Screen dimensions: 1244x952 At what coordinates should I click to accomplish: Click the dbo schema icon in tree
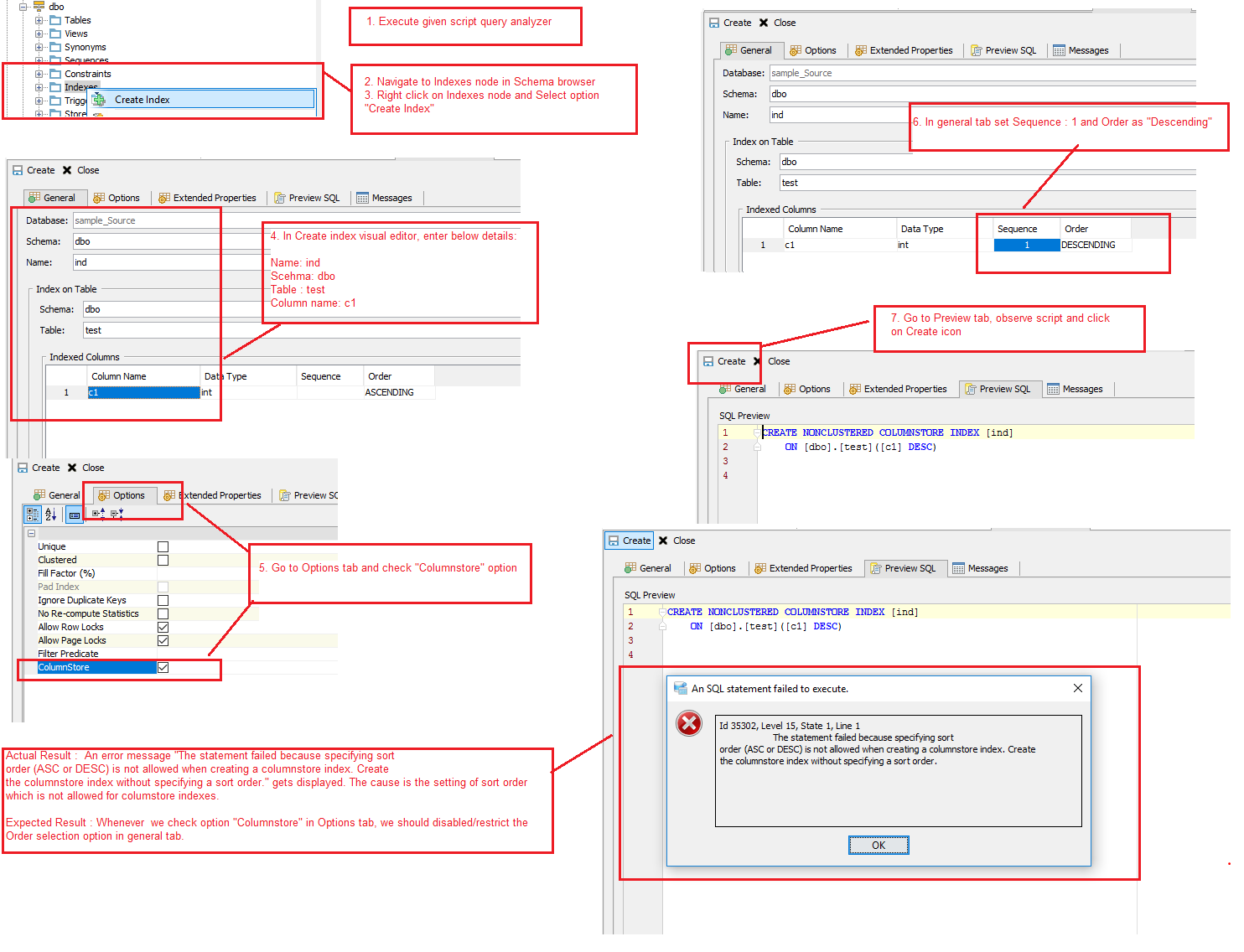tap(39, 6)
